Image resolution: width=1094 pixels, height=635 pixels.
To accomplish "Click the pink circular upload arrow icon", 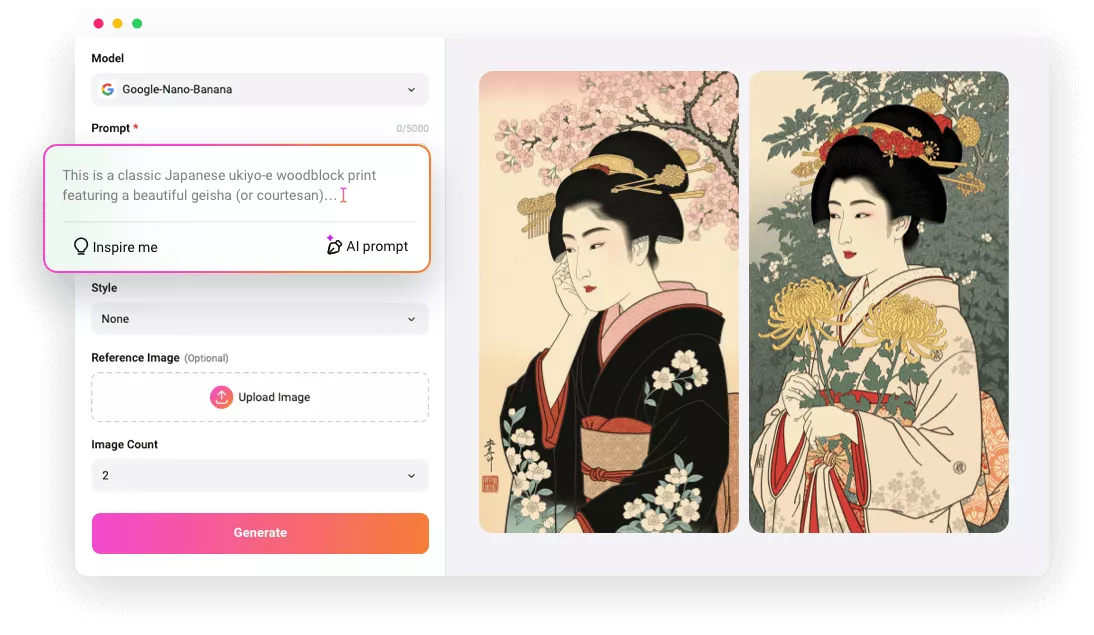I will coord(221,397).
